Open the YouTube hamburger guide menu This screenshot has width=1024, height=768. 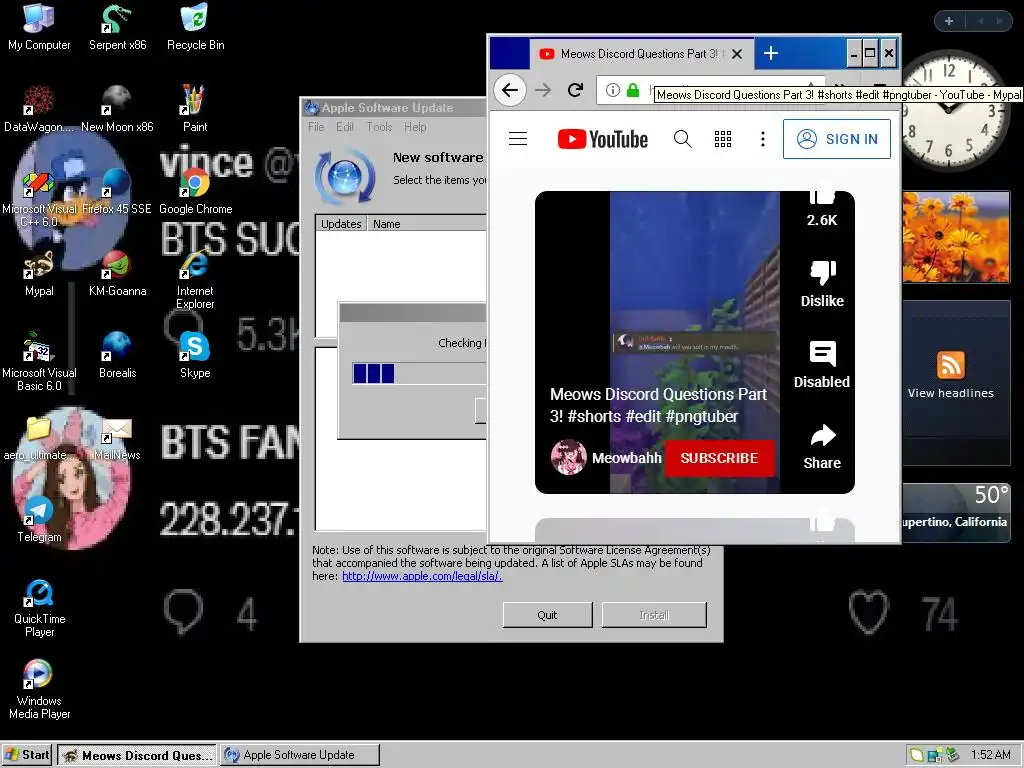518,138
